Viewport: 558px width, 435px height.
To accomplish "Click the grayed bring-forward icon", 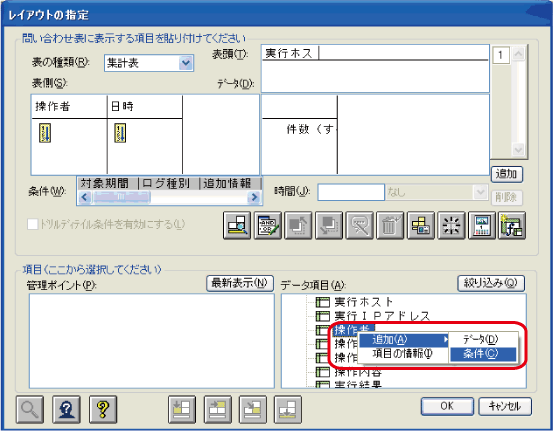I will coord(298,226).
